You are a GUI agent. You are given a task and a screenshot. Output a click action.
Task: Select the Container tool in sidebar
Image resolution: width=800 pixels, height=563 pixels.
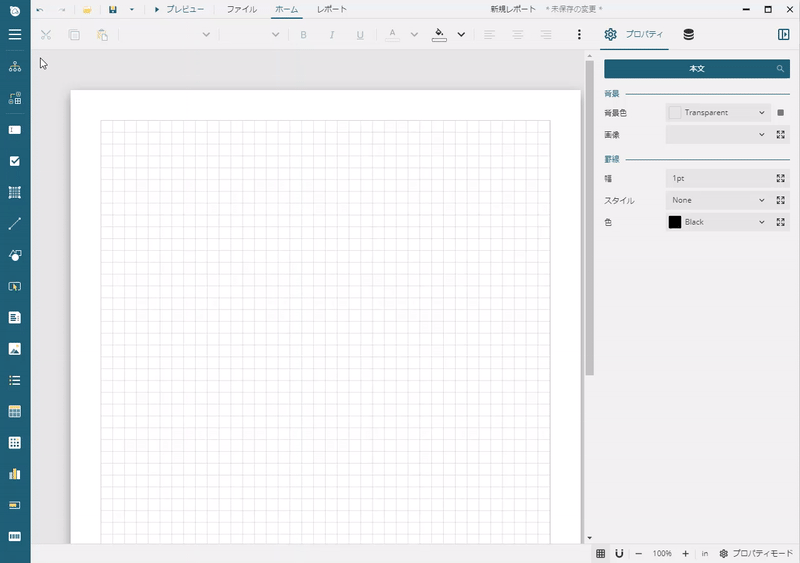15,192
